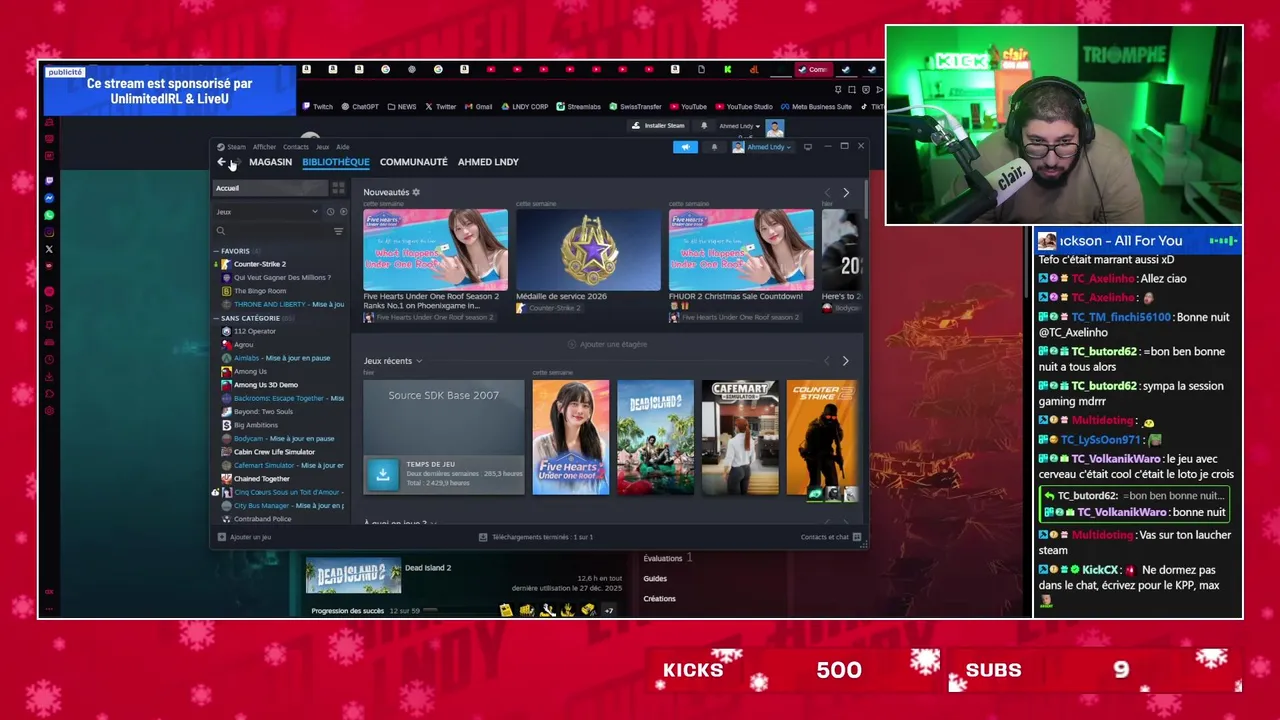Open the AHMED LNDY profile tab
Image resolution: width=1280 pixels, height=720 pixels.
[x=488, y=162]
